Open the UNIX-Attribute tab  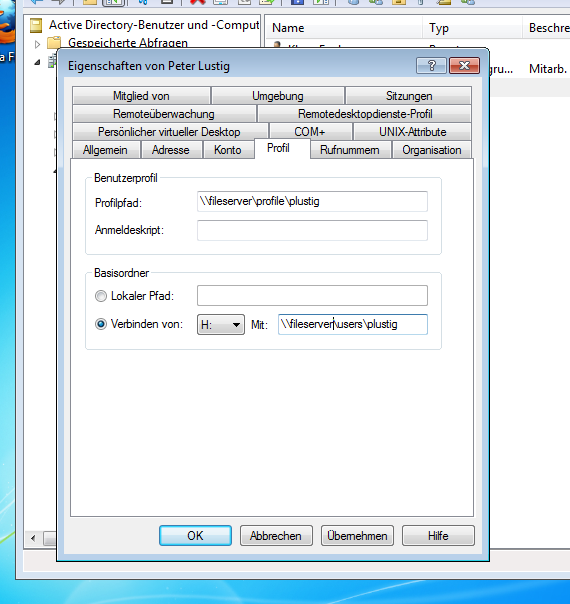[412, 132]
